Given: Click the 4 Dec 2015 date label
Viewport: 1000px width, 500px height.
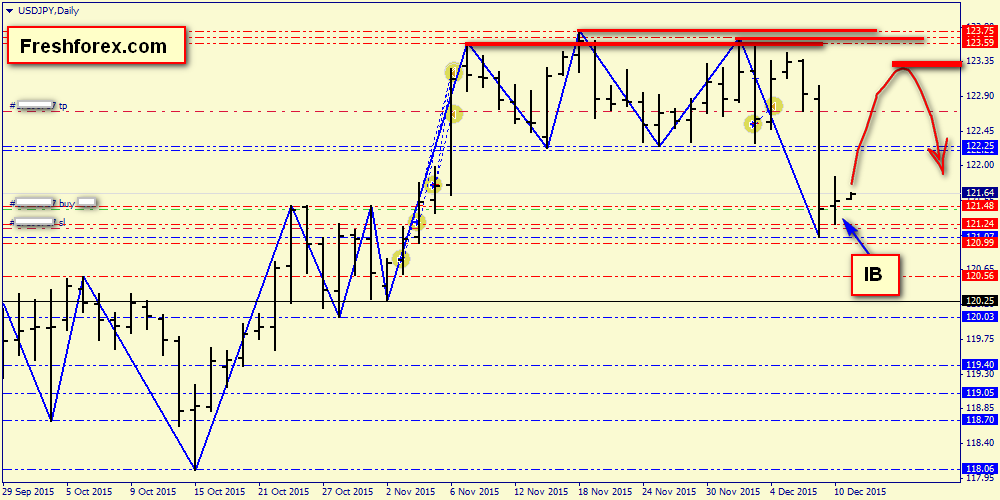Looking at the screenshot, I should point(793,492).
